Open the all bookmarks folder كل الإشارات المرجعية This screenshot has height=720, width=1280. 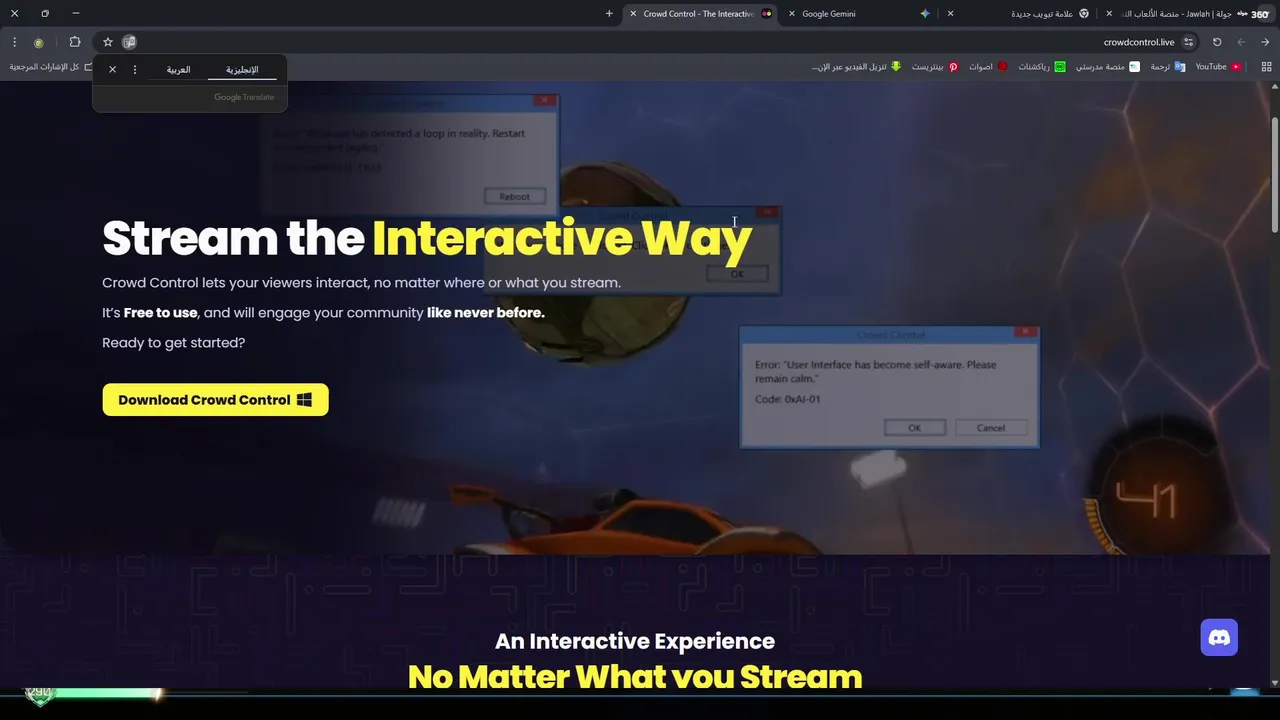tap(51, 67)
